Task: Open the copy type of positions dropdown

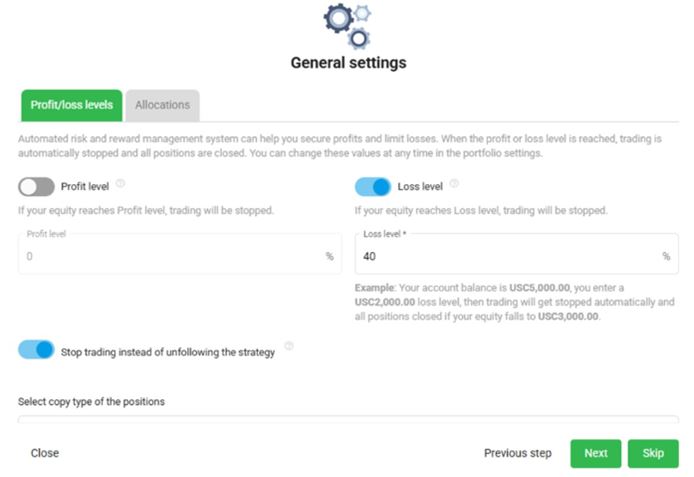Action: coord(348,421)
